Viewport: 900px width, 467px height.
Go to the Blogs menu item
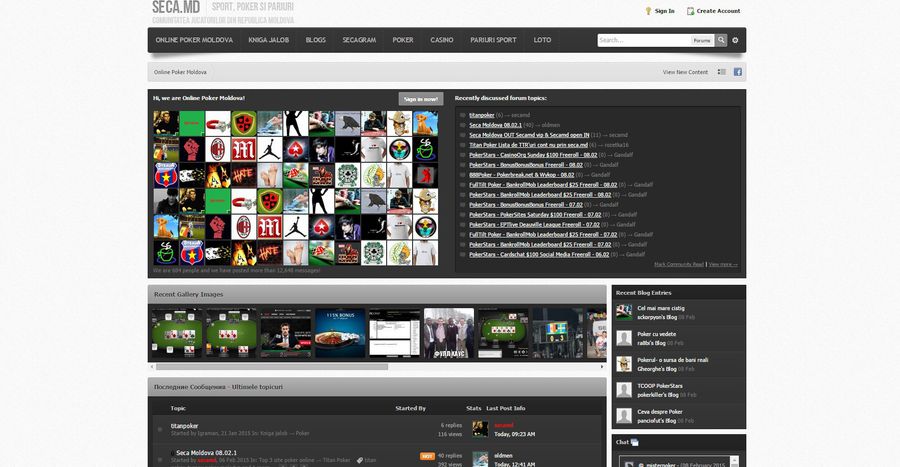pos(316,40)
